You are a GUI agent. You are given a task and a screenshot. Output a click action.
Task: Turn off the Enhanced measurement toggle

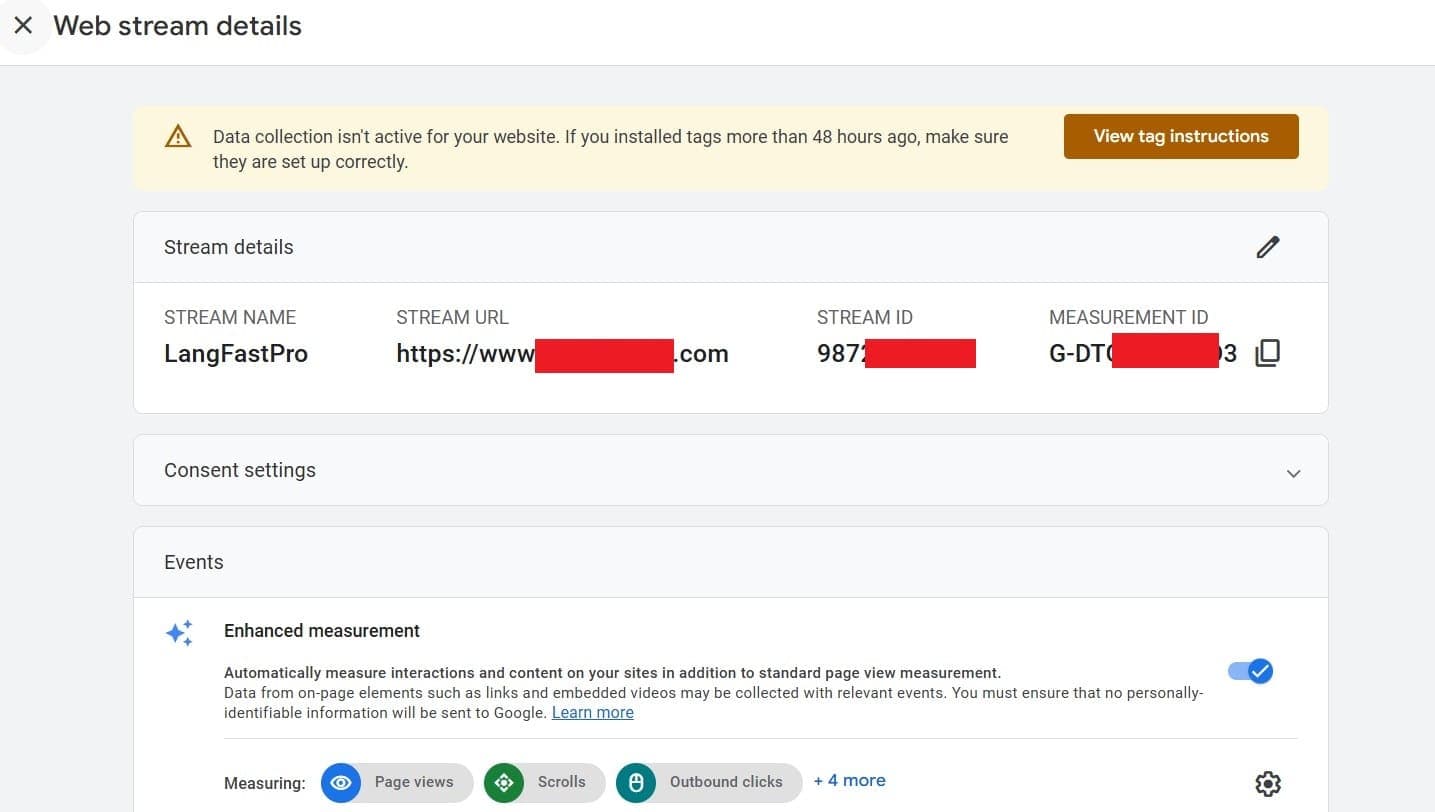coord(1251,671)
